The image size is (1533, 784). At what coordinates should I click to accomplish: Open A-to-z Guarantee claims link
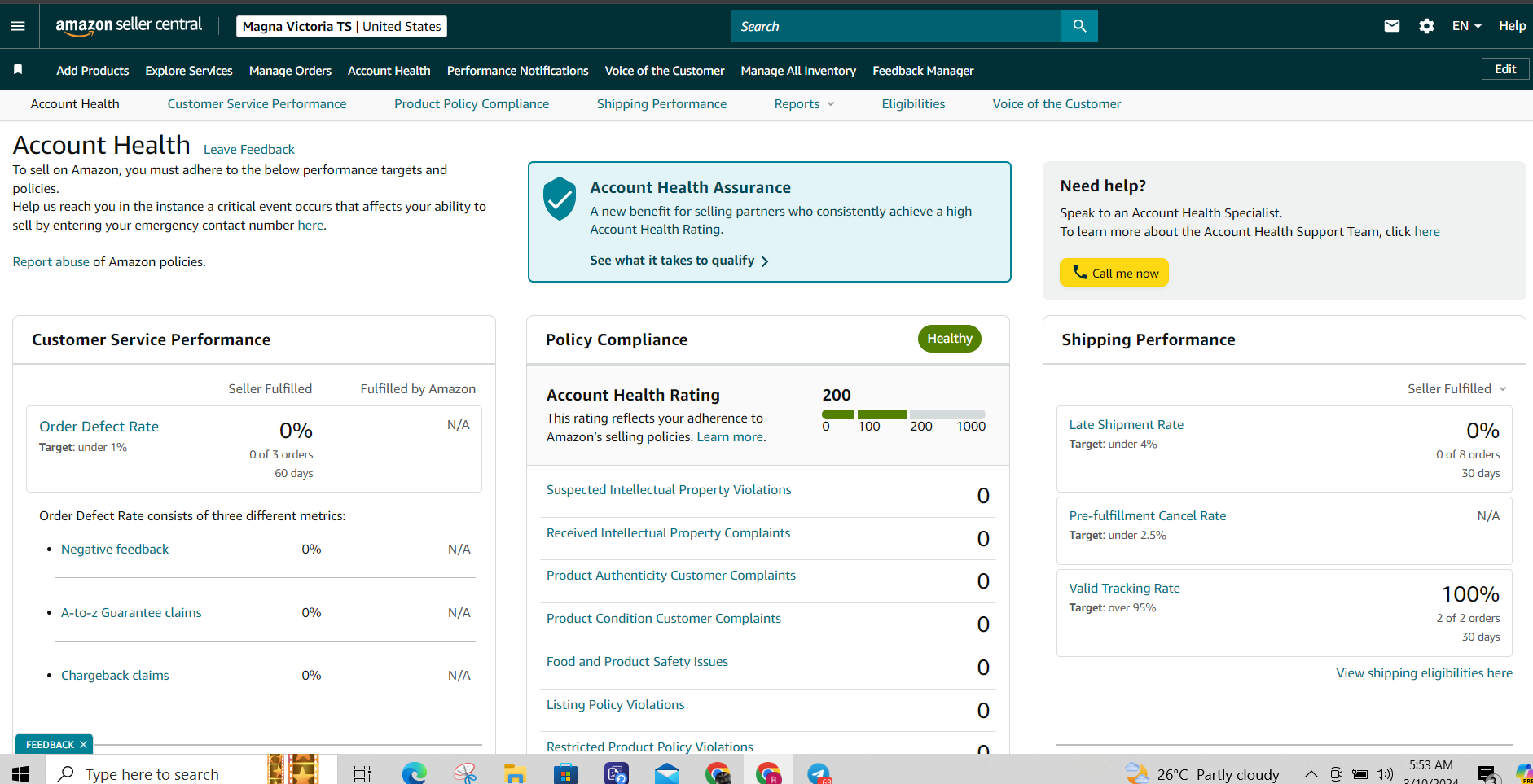(x=131, y=613)
